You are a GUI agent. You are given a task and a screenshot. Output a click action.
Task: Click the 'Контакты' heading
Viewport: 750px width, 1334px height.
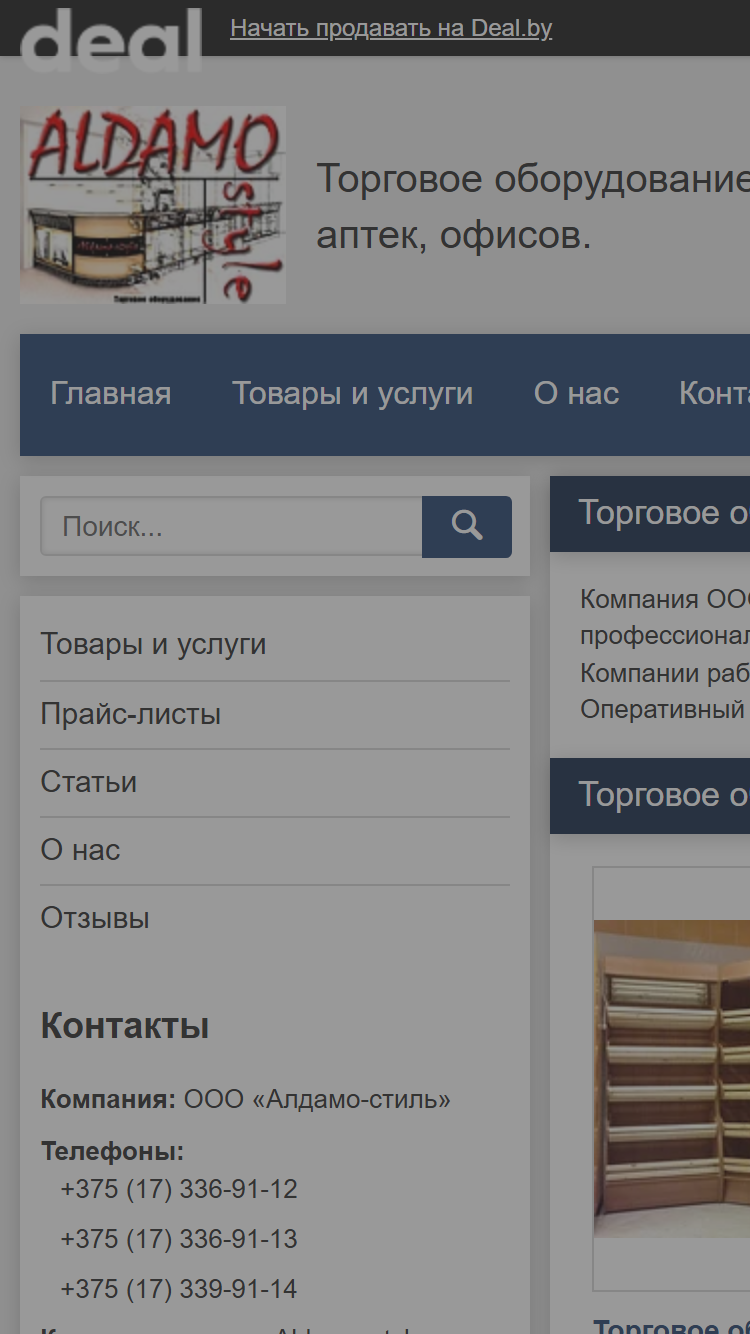pyautogui.click(x=125, y=1026)
